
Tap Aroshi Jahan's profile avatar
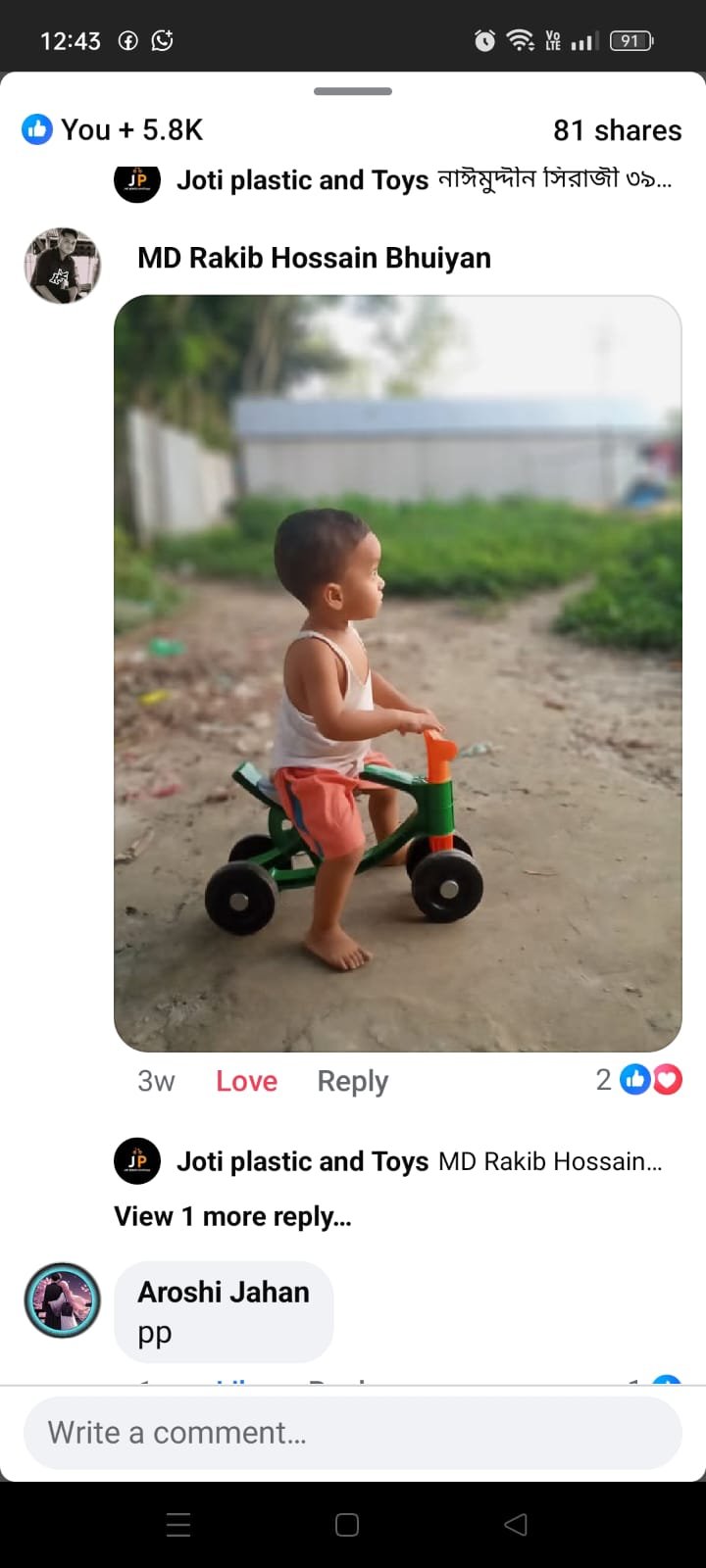click(x=62, y=1300)
